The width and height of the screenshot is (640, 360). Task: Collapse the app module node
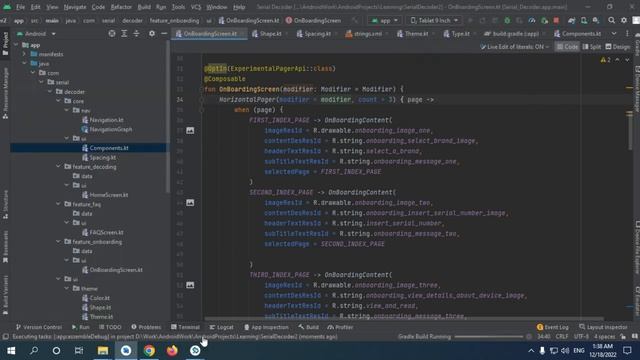(x=16, y=45)
